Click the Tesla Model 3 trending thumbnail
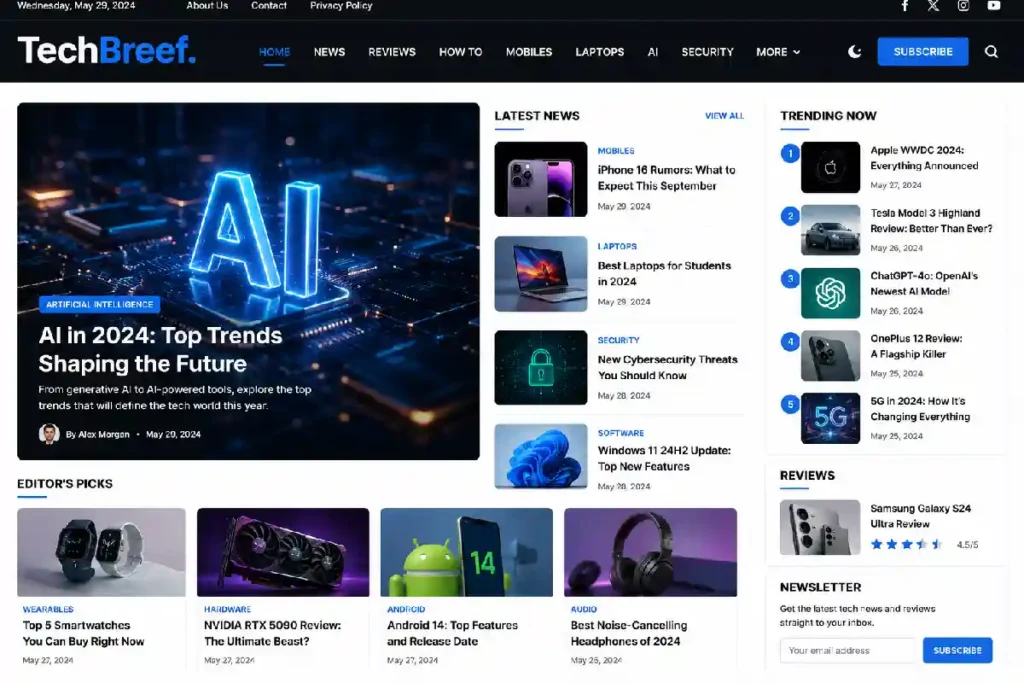 pyautogui.click(x=830, y=230)
